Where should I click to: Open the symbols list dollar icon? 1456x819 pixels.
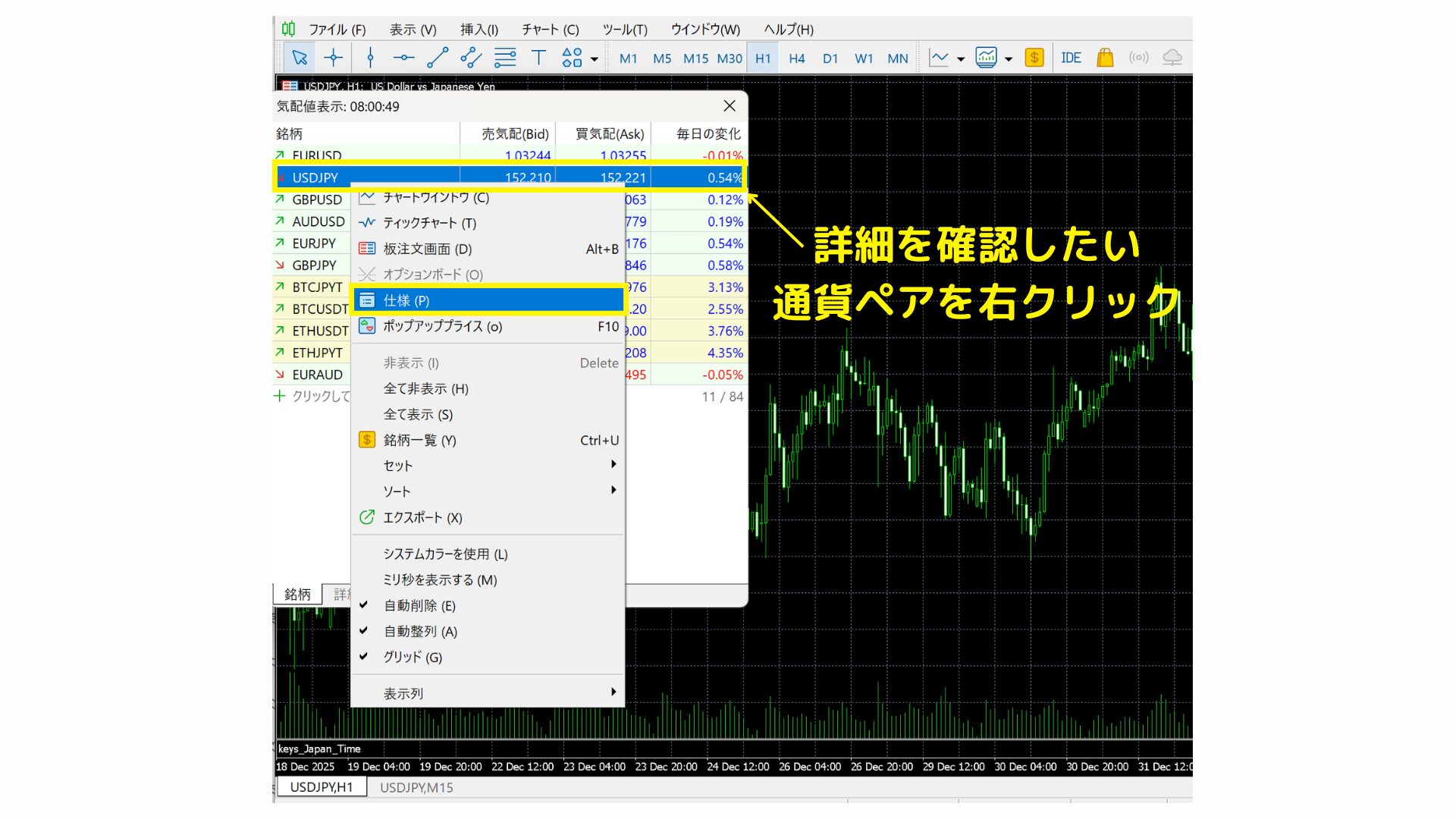(1034, 58)
